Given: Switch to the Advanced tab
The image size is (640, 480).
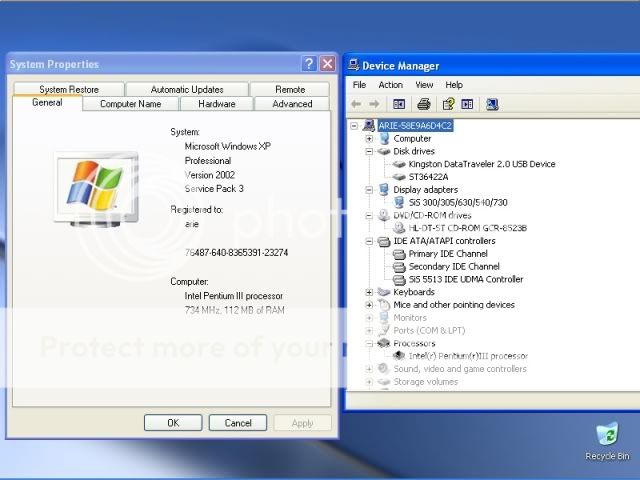Looking at the screenshot, I should pyautogui.click(x=292, y=104).
